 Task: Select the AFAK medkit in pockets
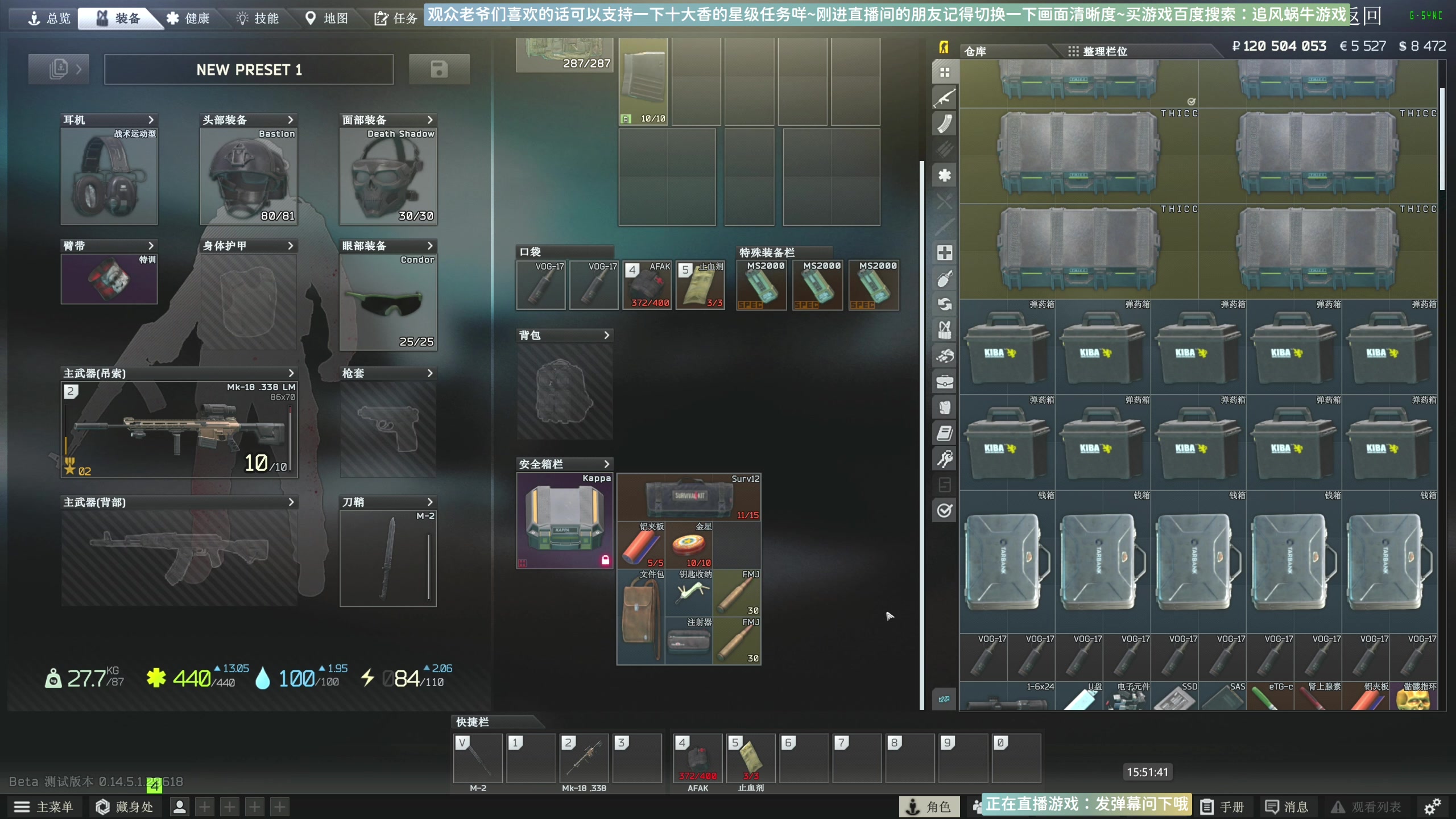point(647,285)
